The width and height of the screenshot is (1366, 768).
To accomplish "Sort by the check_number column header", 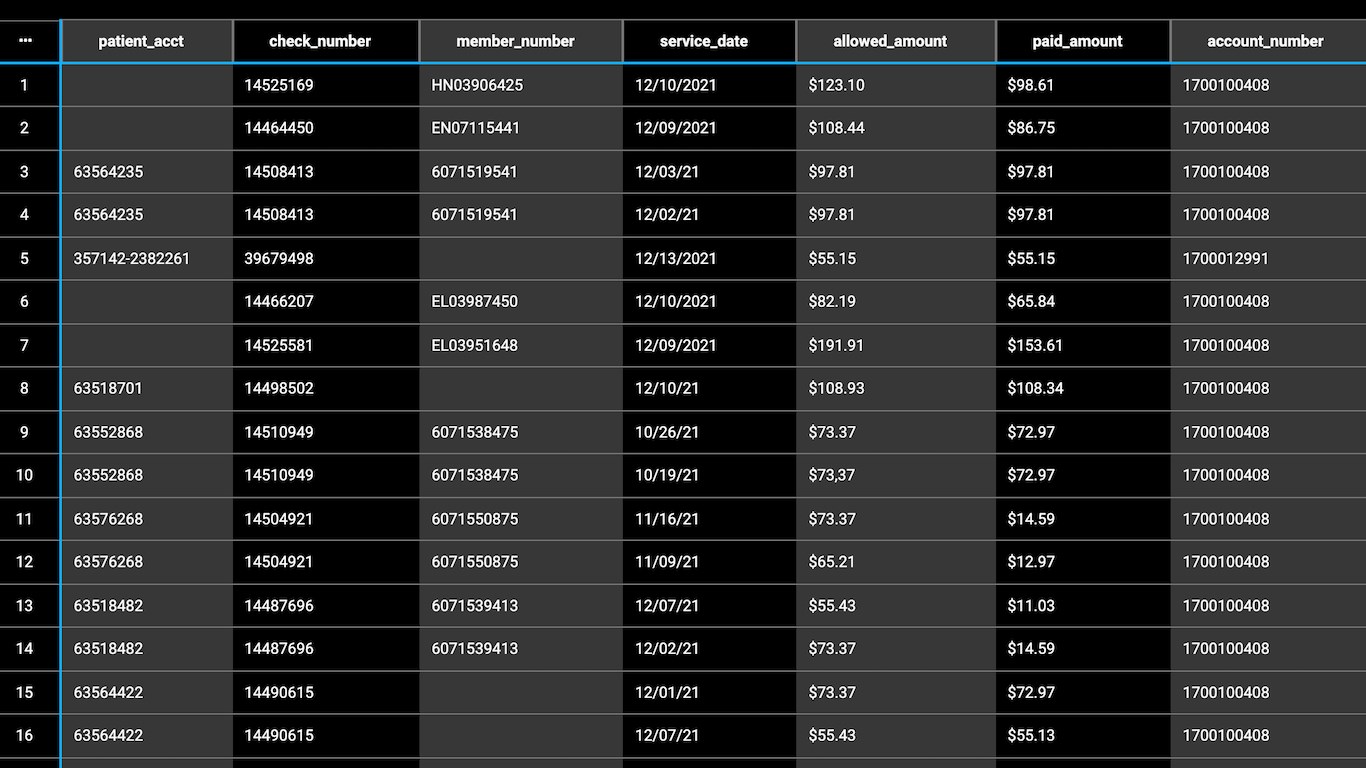I will pyautogui.click(x=320, y=41).
